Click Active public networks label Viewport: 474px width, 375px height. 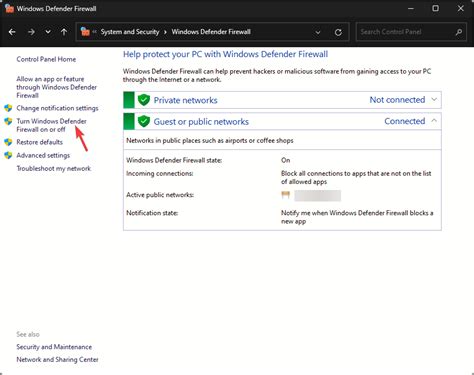tap(160, 195)
